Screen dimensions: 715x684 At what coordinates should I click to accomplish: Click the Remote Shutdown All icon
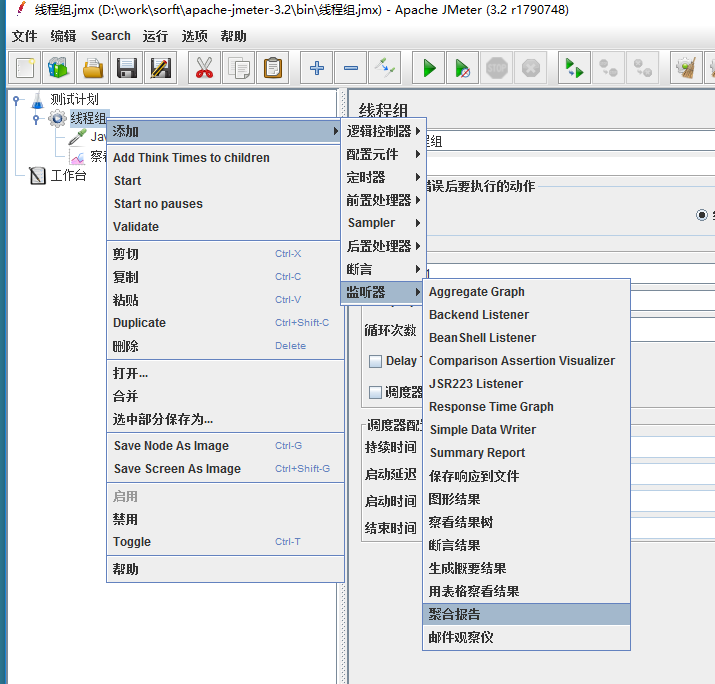click(642, 68)
